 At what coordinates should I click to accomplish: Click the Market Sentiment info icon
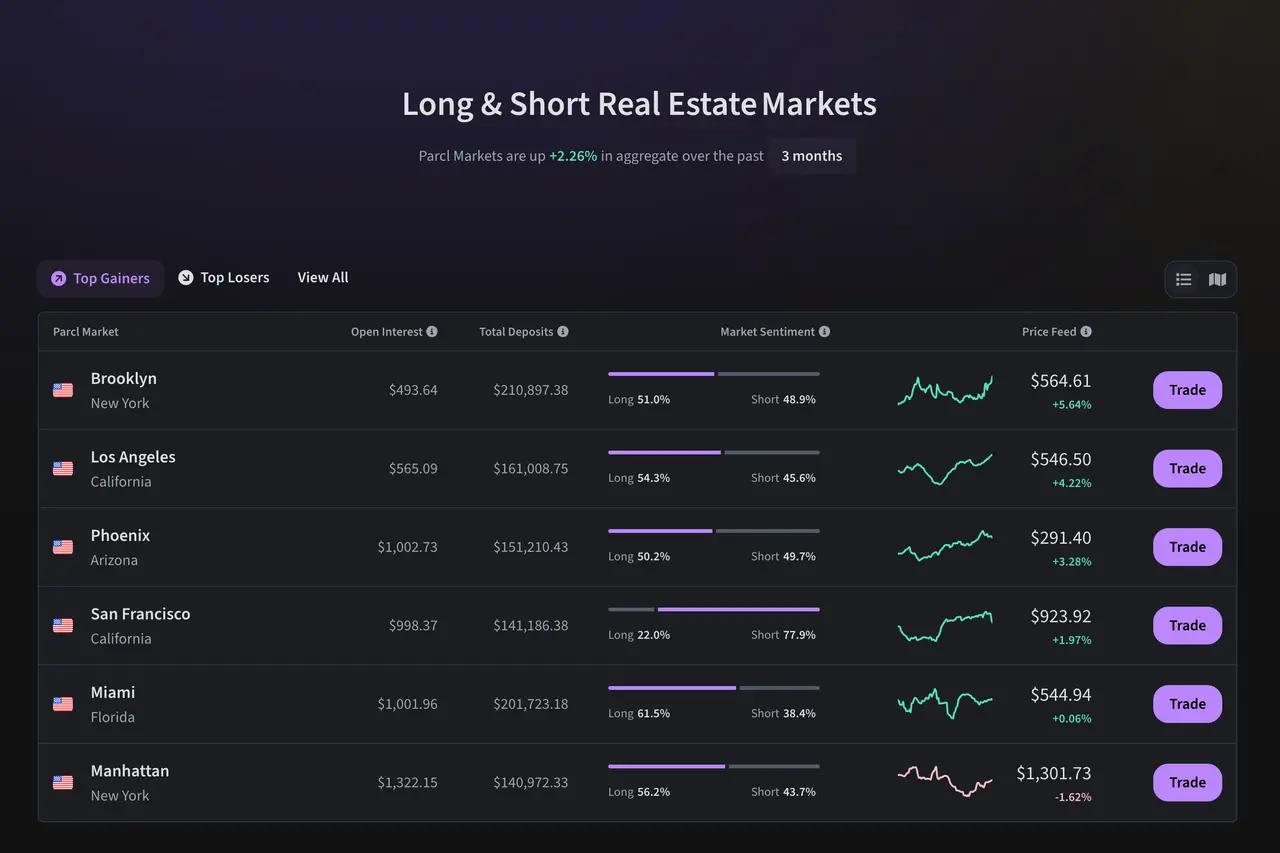(824, 332)
